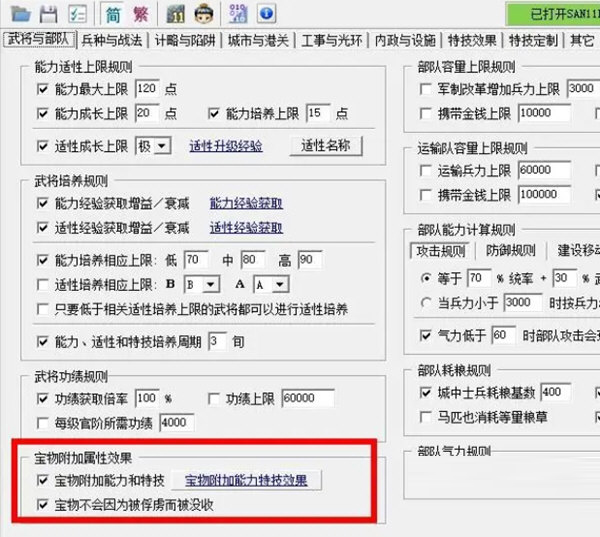The width and height of the screenshot is (600, 537).
Task: Edit 每级官阶所需功绩 field 4000
Action: point(177,423)
